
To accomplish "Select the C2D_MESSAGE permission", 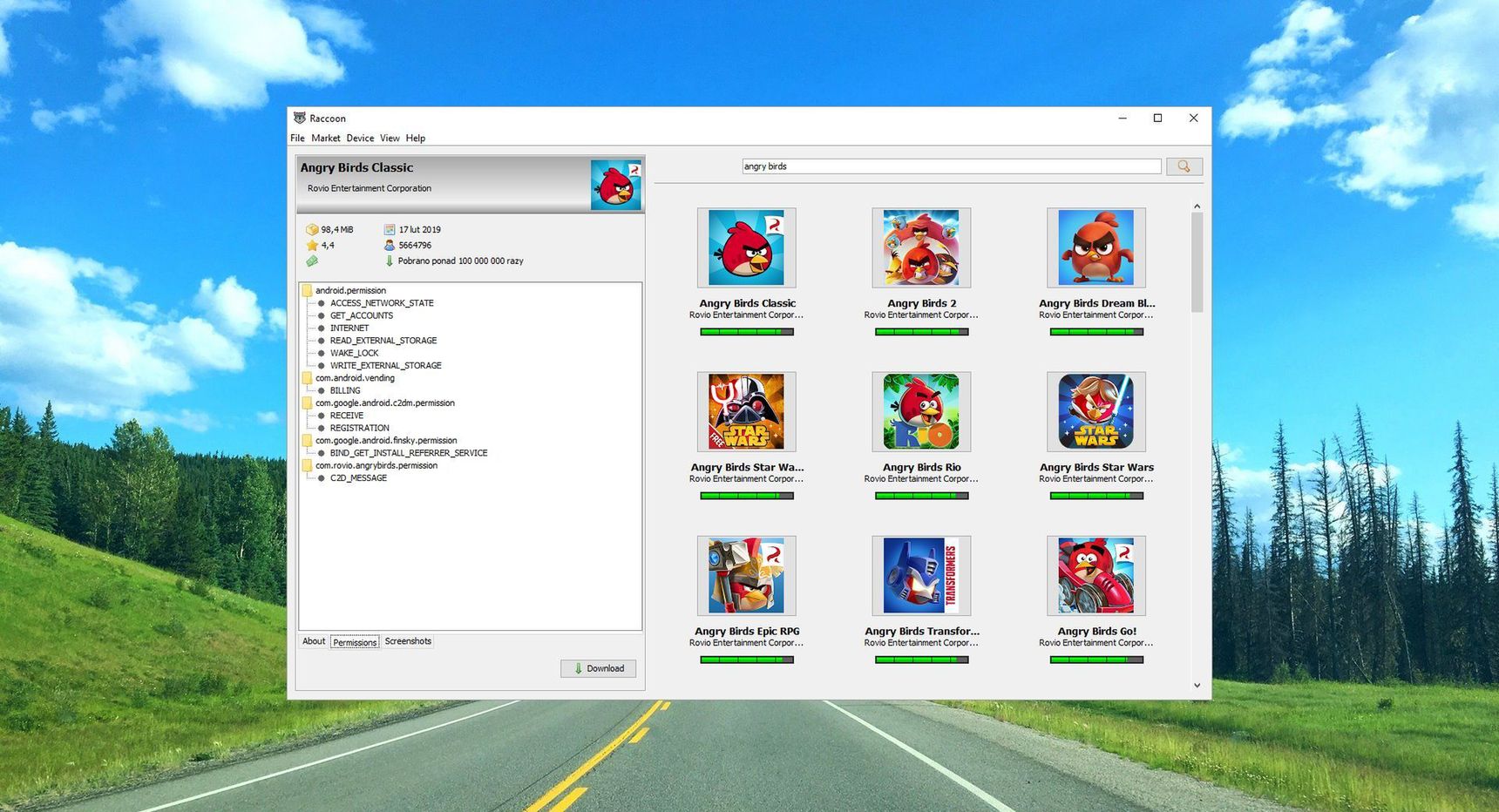I will click(358, 478).
